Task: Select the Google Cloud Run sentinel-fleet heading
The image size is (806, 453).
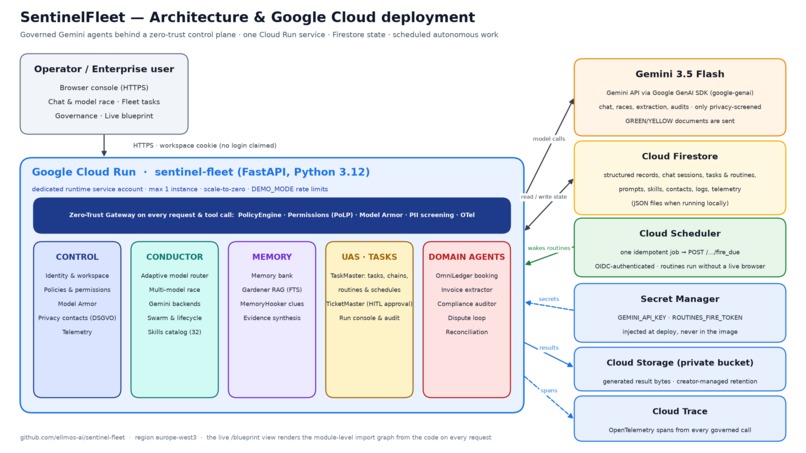Action: 200,172
